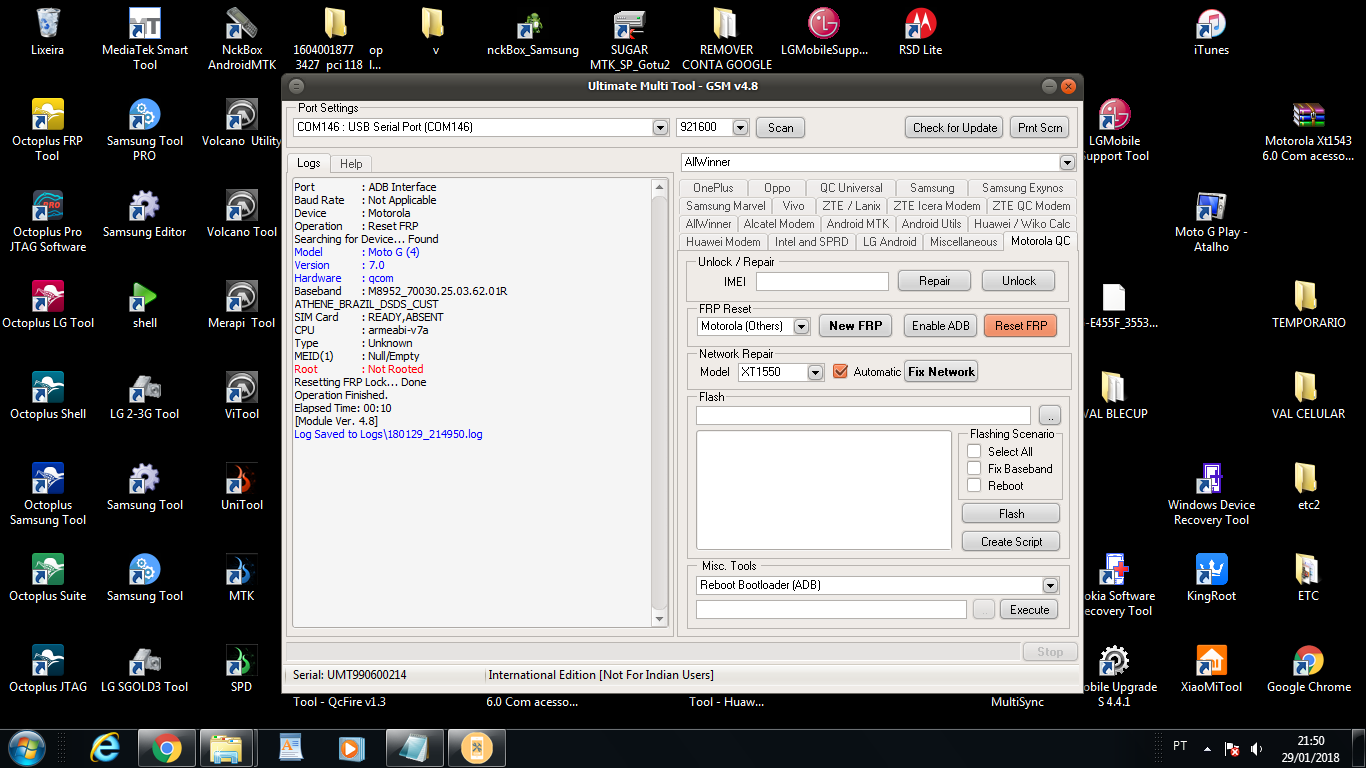
Task: Open MediaTek Smart Tool desktop icon
Action: click(x=145, y=39)
